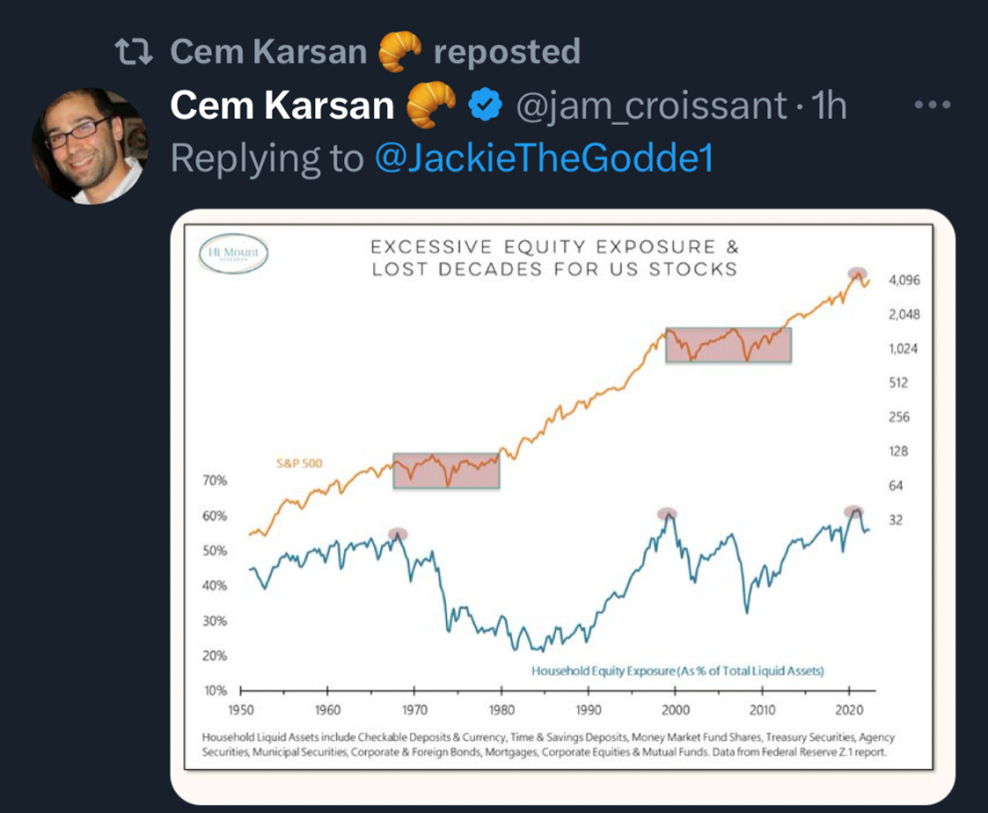Screen dimensions: 988x813
Task: Click the "Cem Karsan reposted" text
Action: click(375, 51)
